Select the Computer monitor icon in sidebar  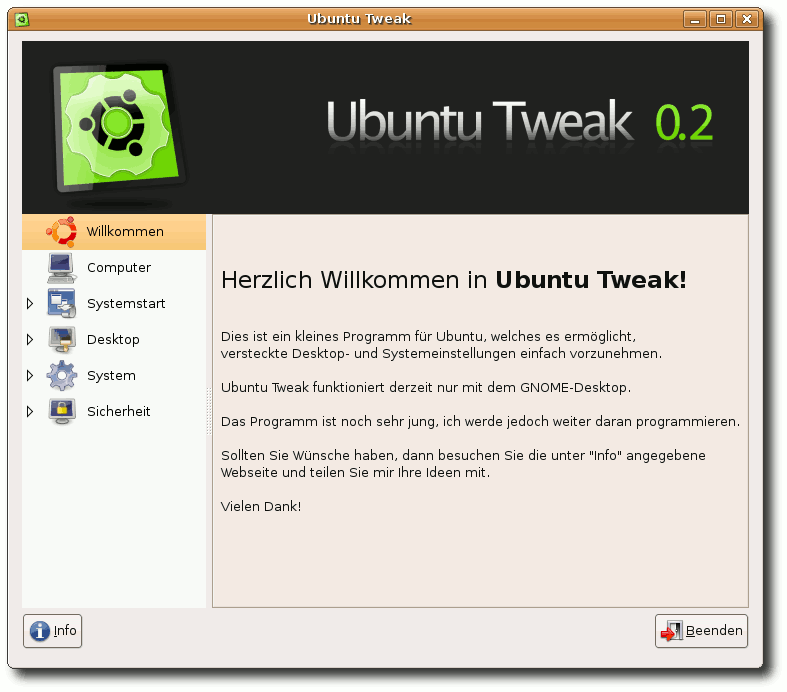point(62,268)
